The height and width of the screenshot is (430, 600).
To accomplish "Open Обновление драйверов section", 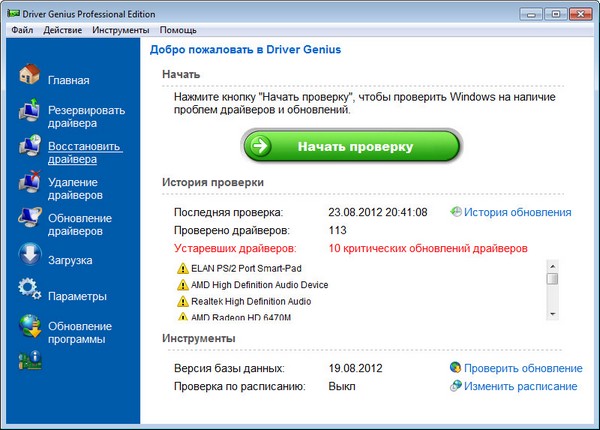I will tap(80, 224).
